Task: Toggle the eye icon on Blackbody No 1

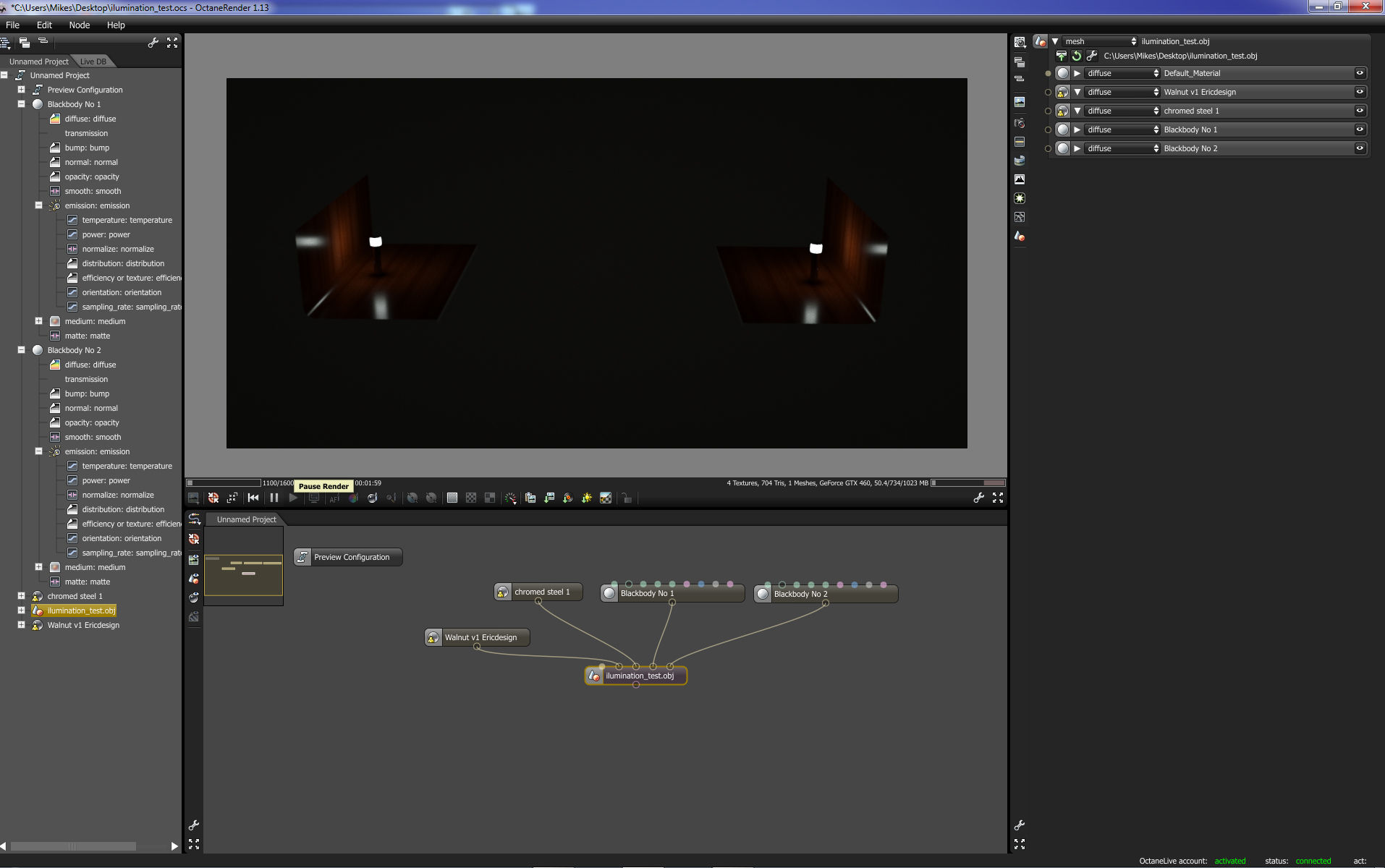Action: [x=1360, y=129]
